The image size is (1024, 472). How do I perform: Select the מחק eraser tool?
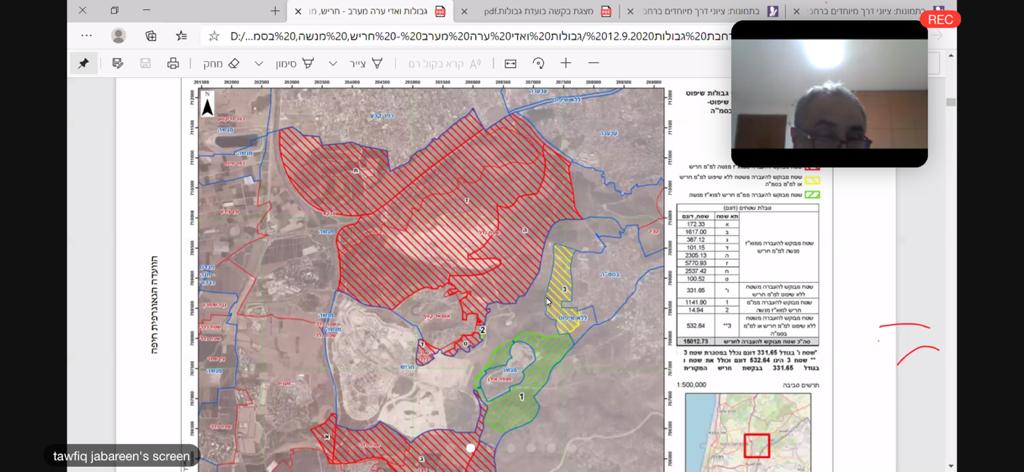[221, 63]
